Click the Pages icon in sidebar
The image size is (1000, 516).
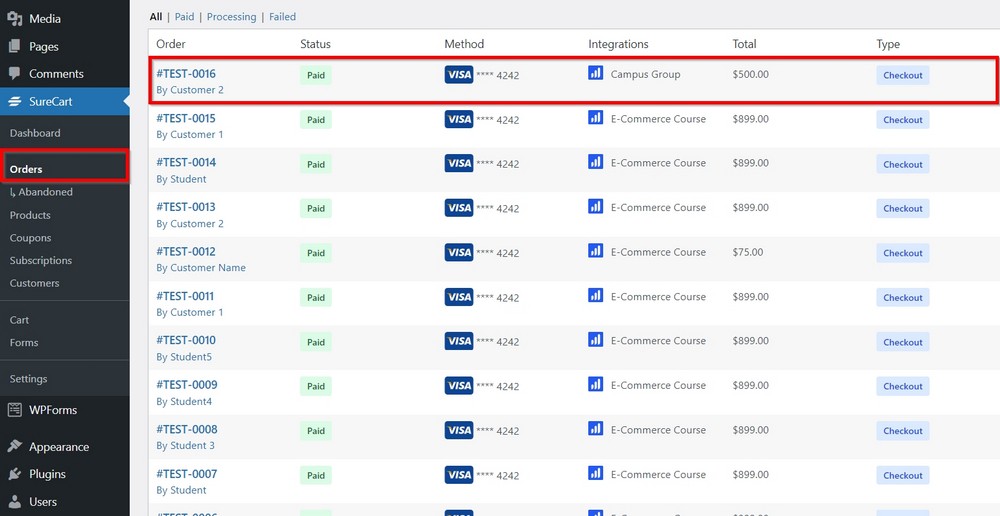pyautogui.click(x=15, y=46)
